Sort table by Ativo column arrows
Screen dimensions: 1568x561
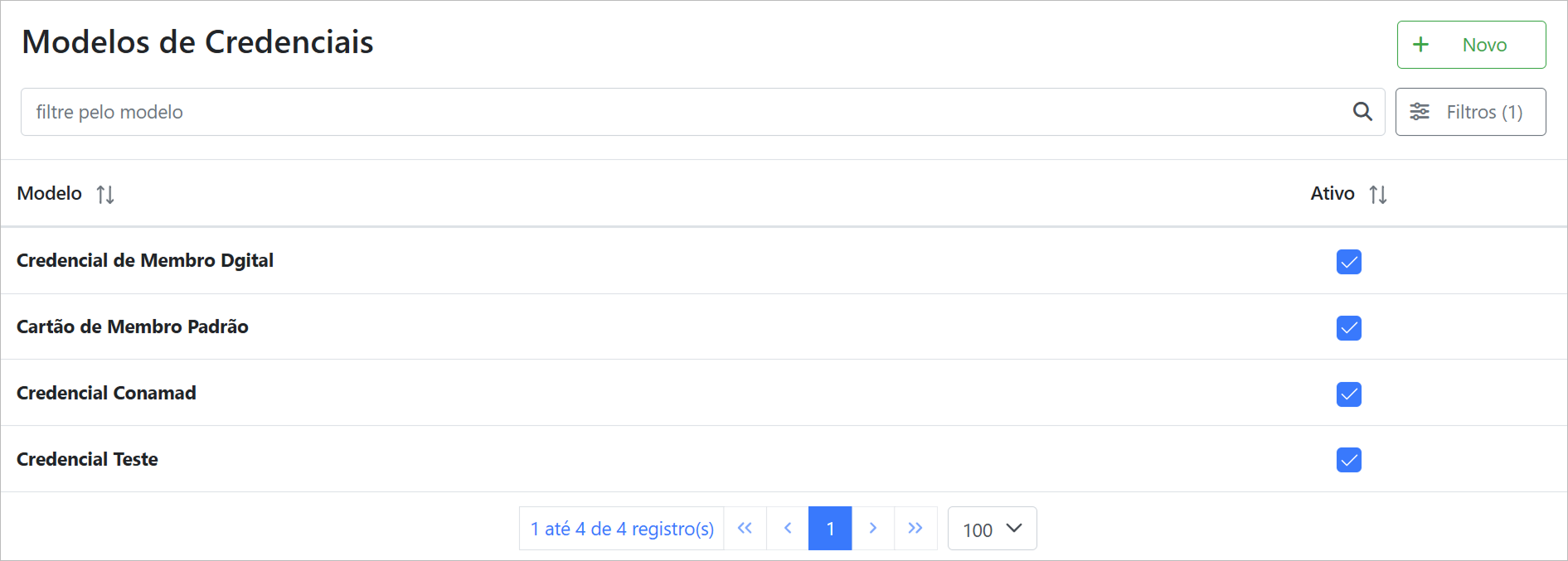pyautogui.click(x=1378, y=195)
